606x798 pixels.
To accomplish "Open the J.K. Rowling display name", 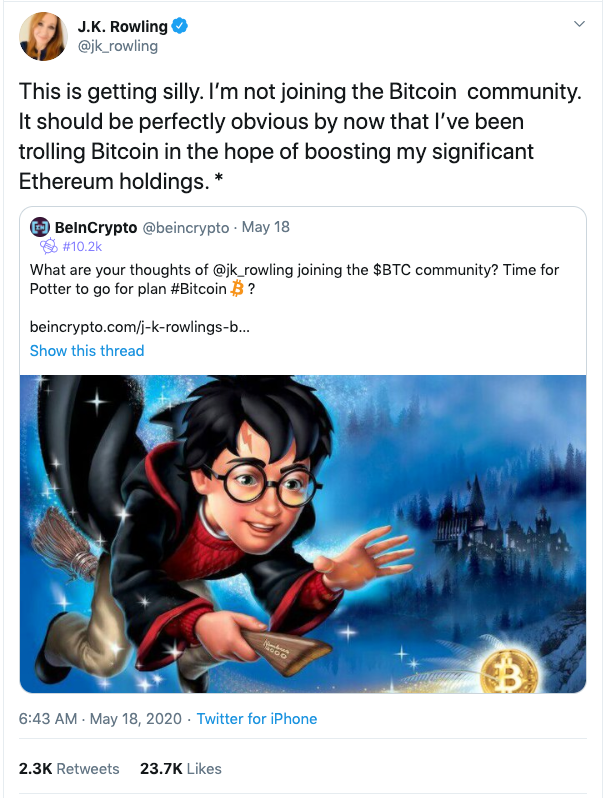I will (122, 26).
